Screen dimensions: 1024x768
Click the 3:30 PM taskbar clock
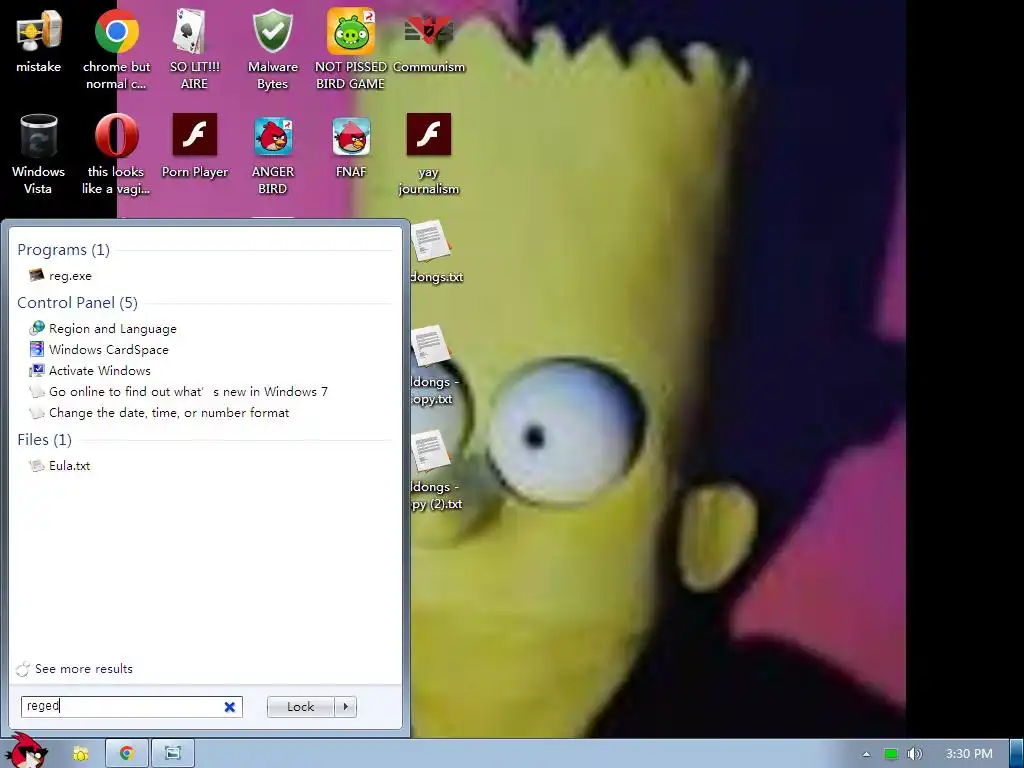(x=969, y=754)
